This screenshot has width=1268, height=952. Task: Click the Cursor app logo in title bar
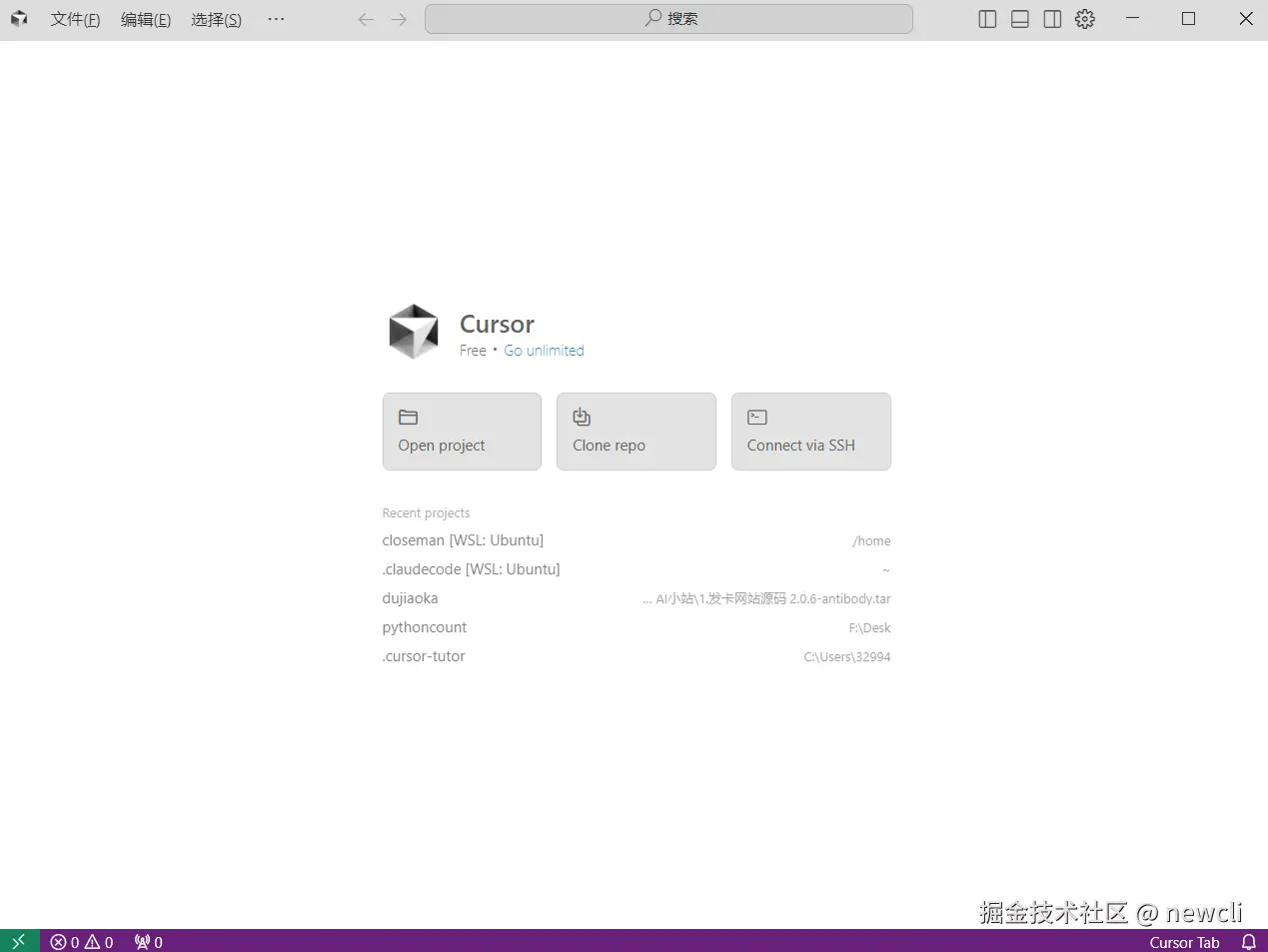(19, 19)
